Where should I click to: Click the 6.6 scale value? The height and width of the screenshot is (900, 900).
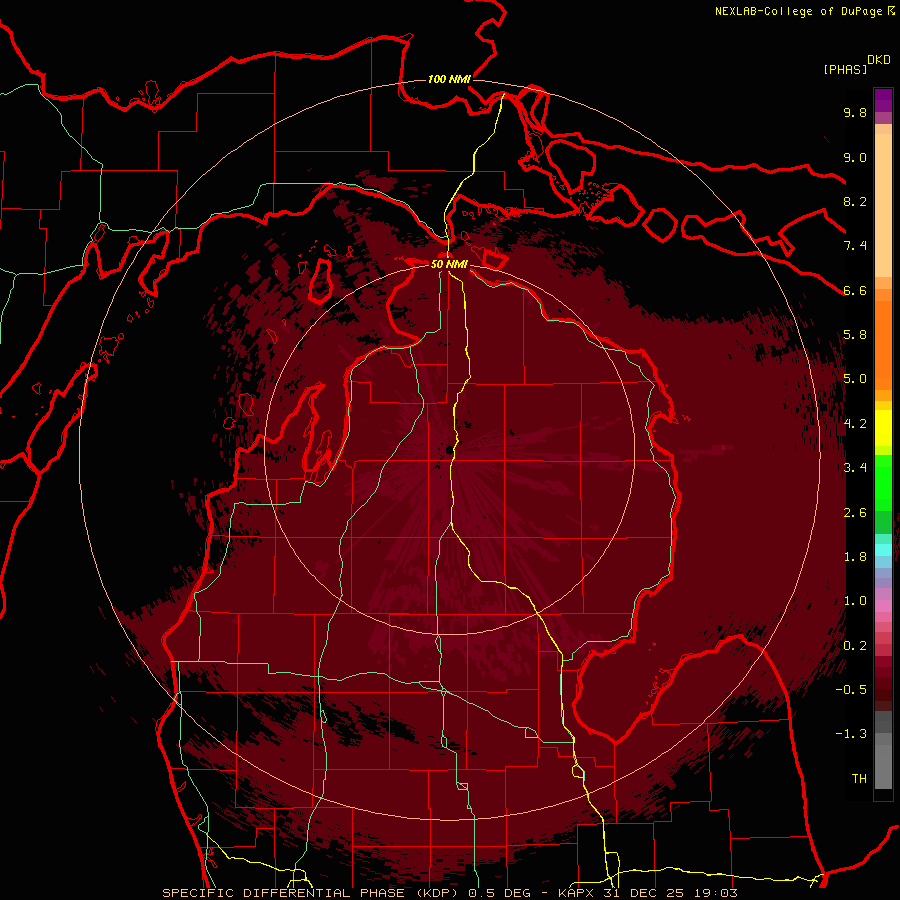855,290
